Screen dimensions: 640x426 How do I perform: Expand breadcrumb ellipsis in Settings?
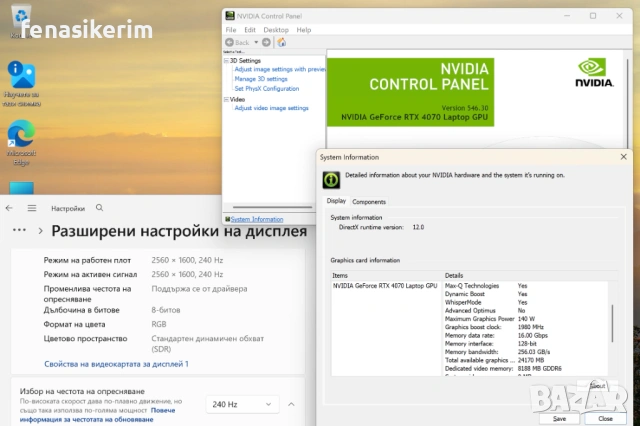19,230
